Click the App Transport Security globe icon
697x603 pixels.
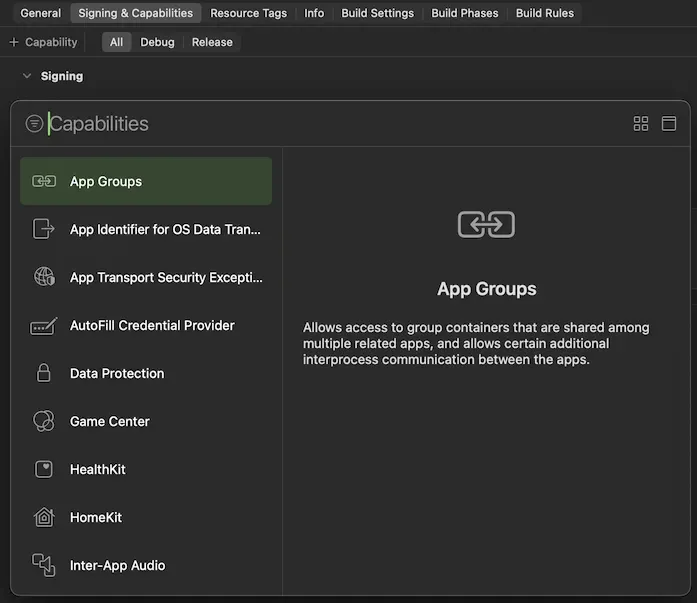[x=44, y=277]
